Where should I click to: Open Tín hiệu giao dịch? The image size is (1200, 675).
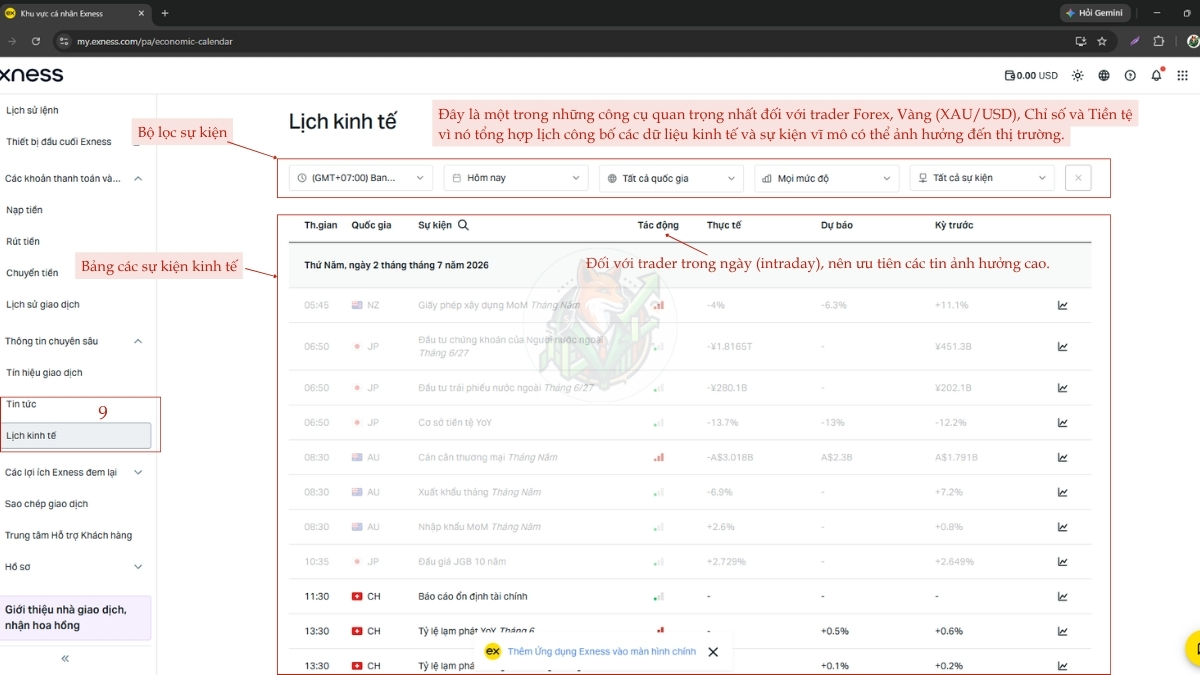[44, 373]
